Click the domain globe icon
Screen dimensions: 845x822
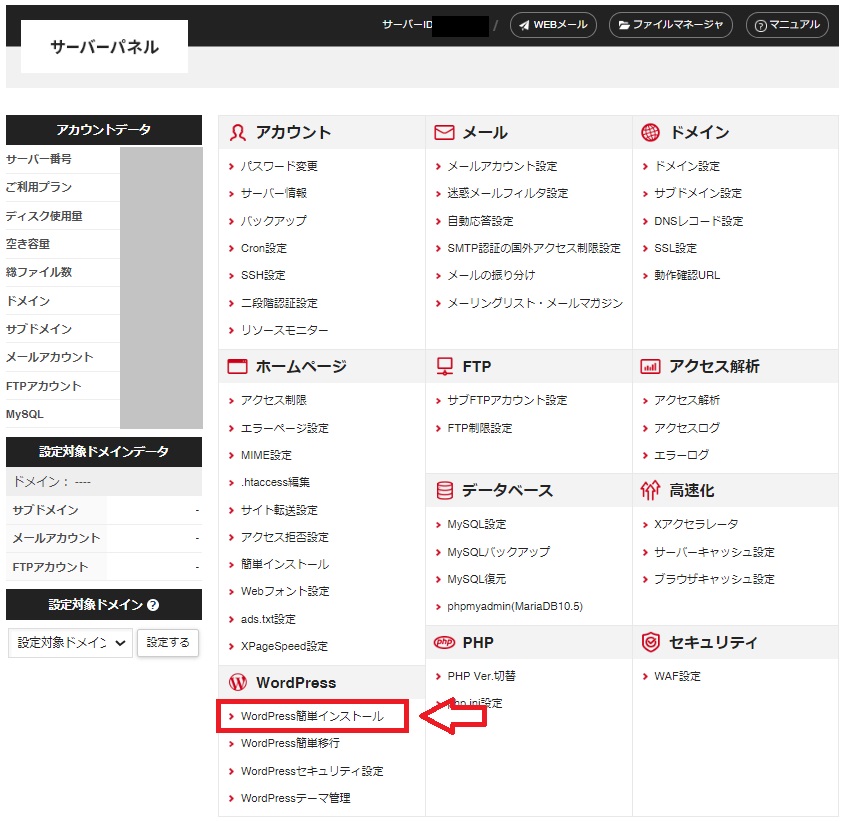pos(650,133)
